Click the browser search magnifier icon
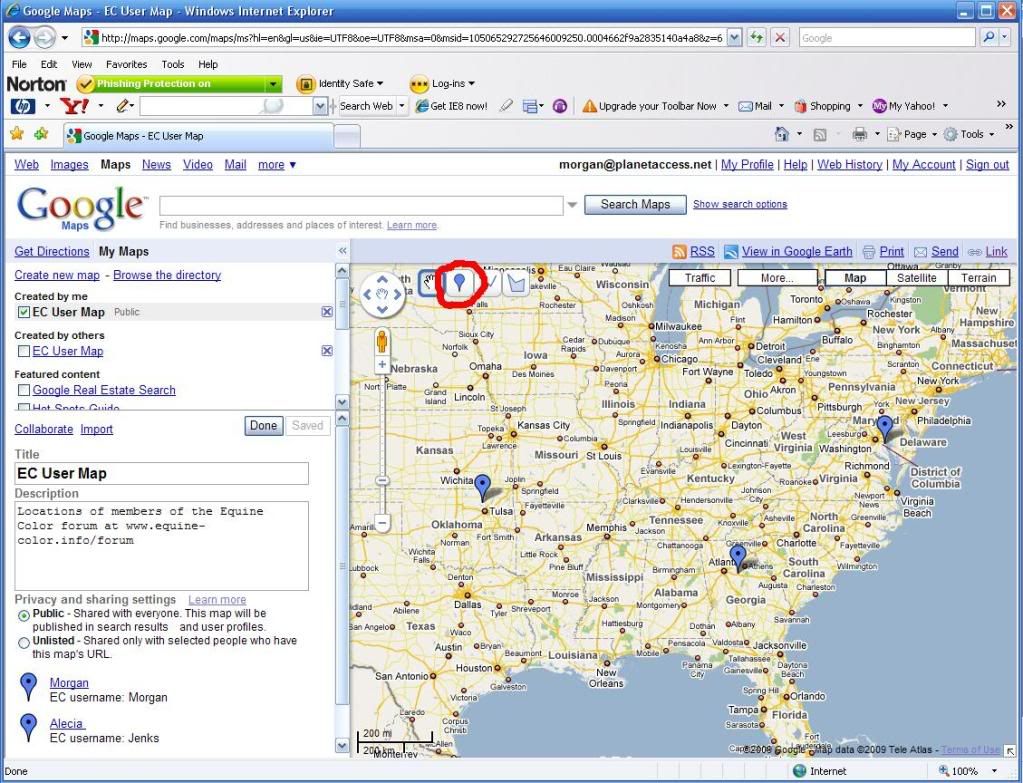1023x783 pixels. [x=989, y=38]
